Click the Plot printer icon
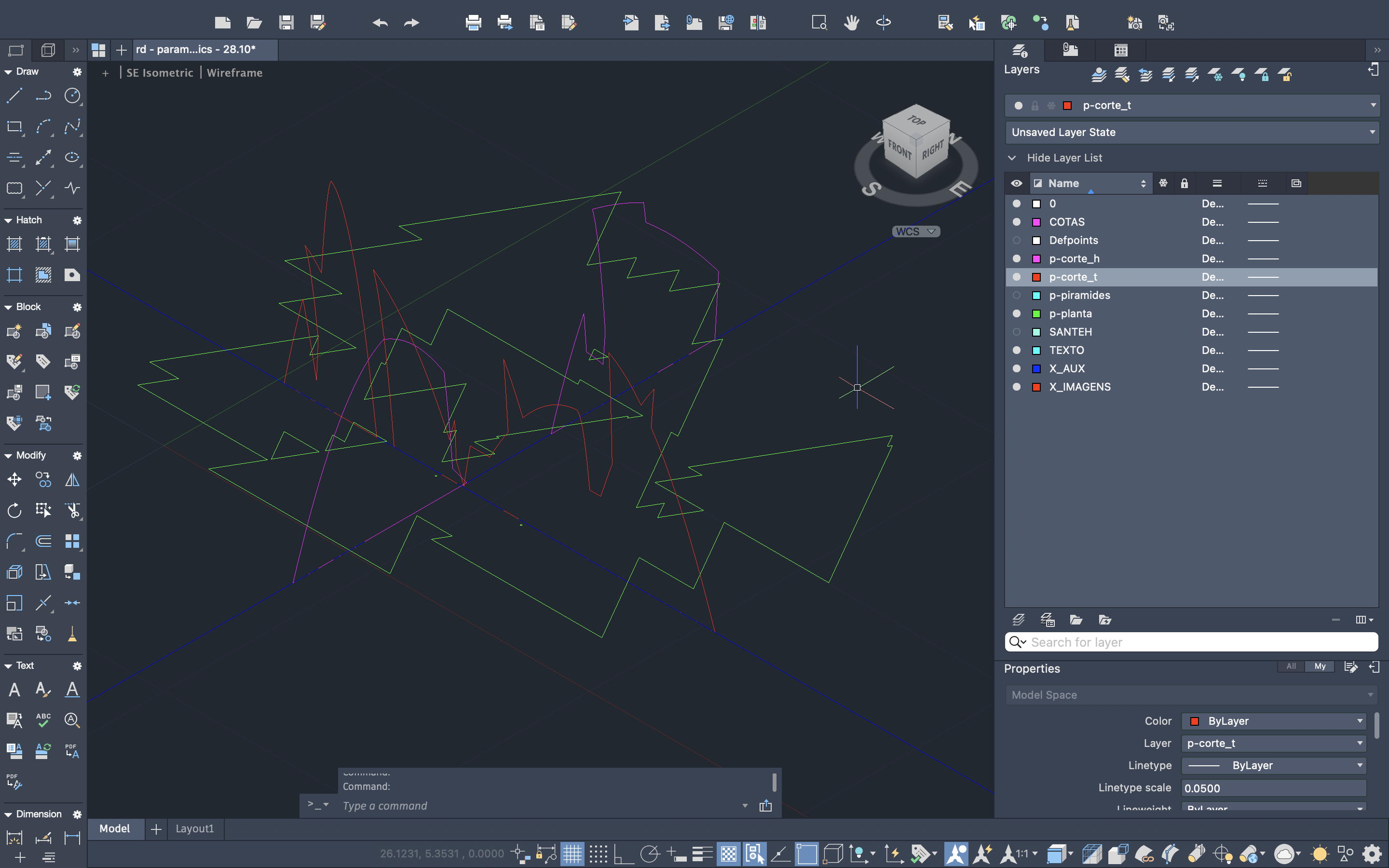This screenshot has height=868, width=1389. pos(473,23)
